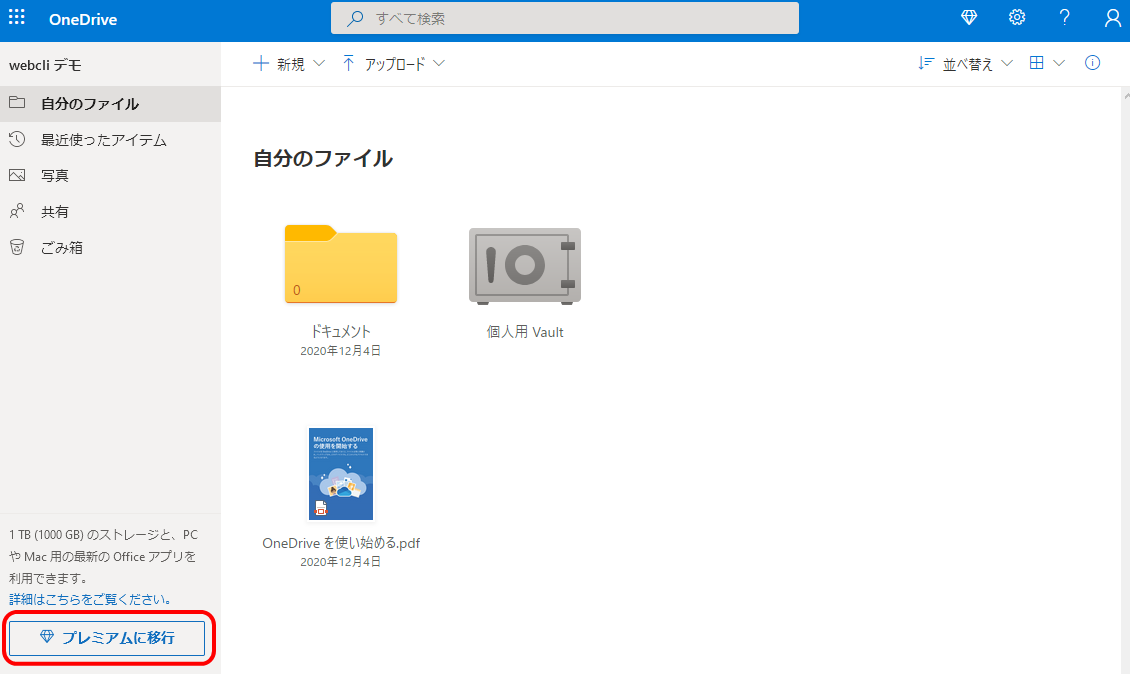
Task: Click the upload arrow icon
Action: tap(349, 63)
